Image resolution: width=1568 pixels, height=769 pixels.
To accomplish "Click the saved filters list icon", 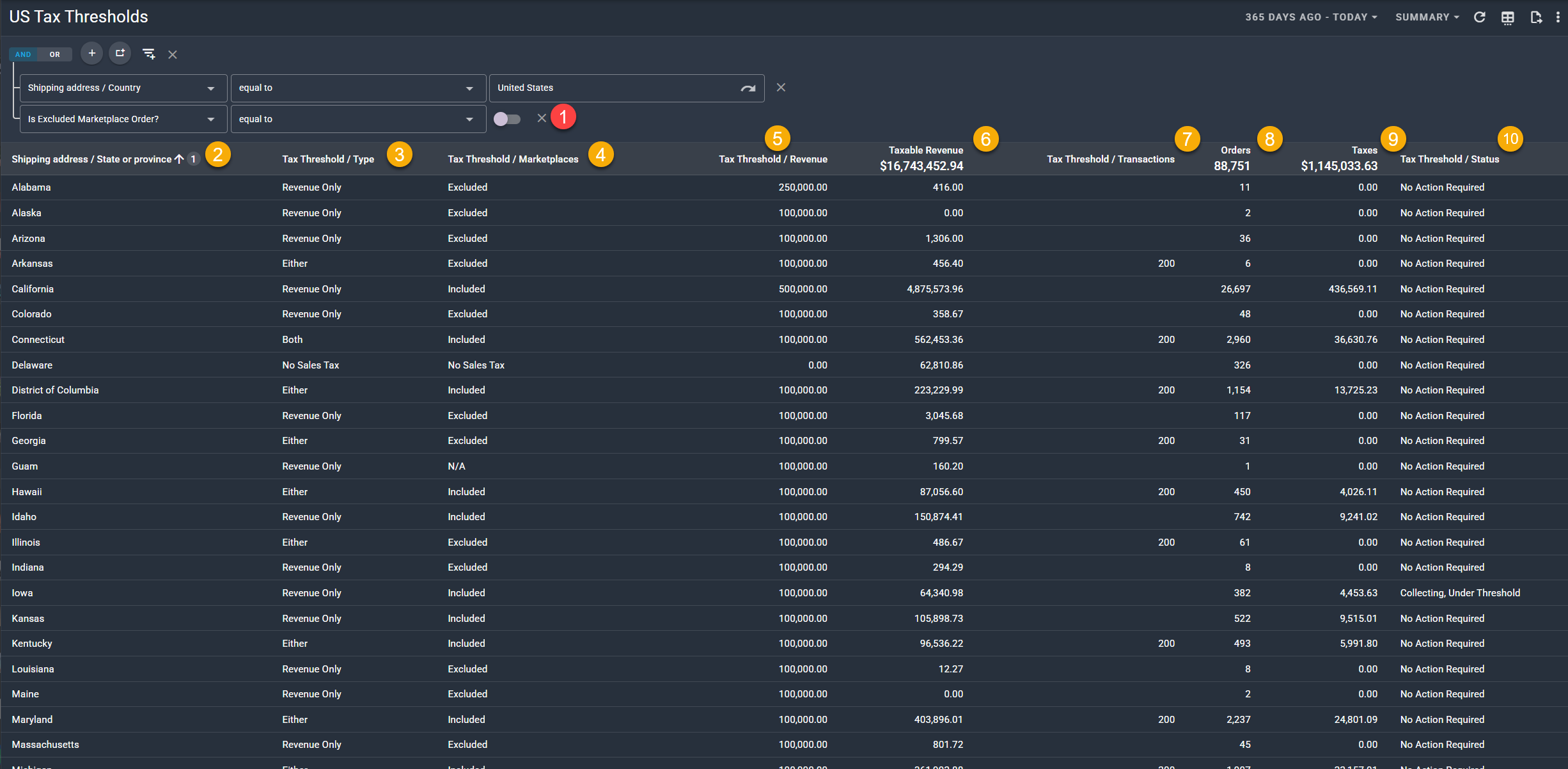I will [x=148, y=54].
